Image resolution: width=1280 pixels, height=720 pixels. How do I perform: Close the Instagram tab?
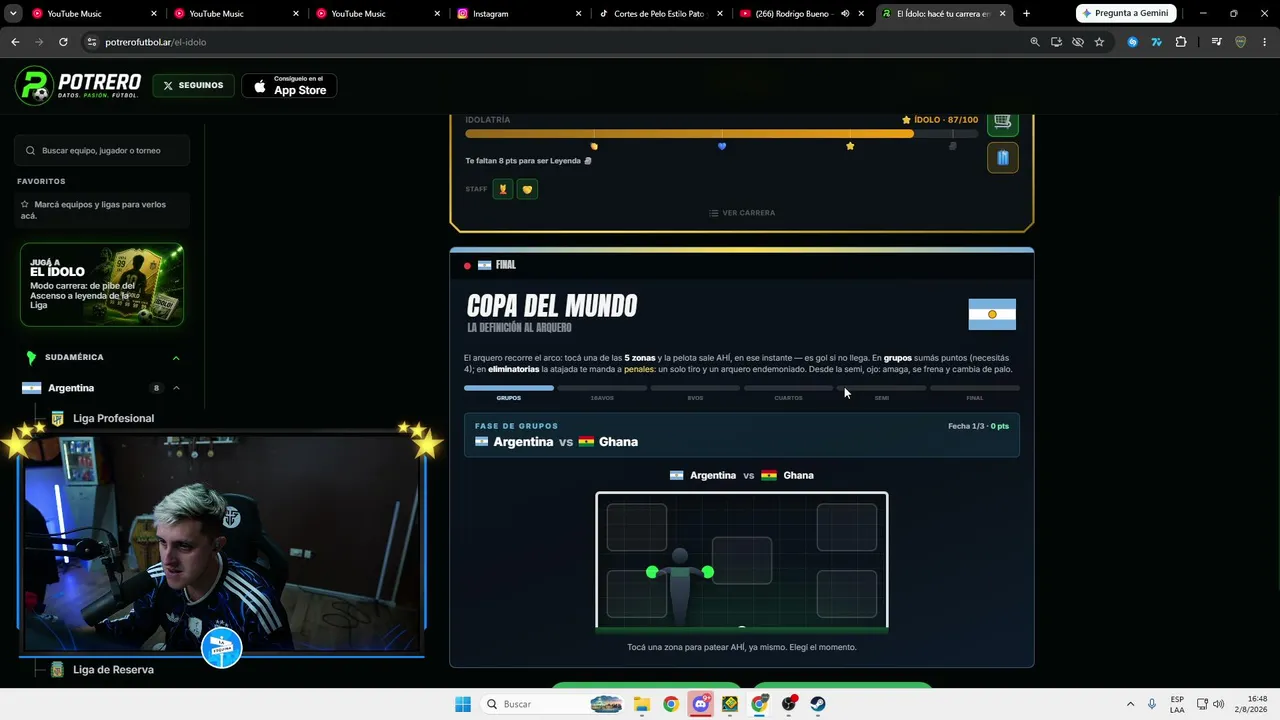pyautogui.click(x=580, y=14)
